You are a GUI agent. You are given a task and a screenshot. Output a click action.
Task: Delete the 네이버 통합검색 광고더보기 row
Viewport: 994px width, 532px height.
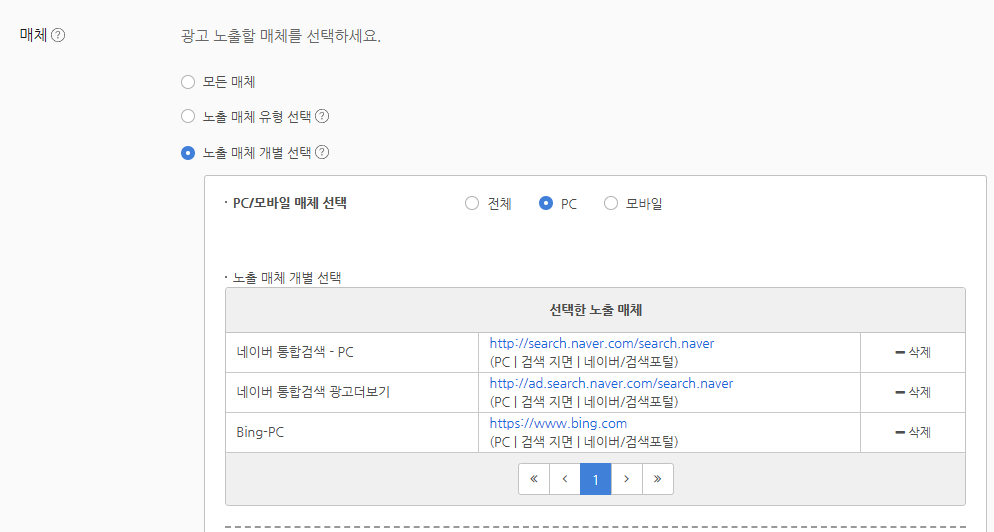(913, 392)
